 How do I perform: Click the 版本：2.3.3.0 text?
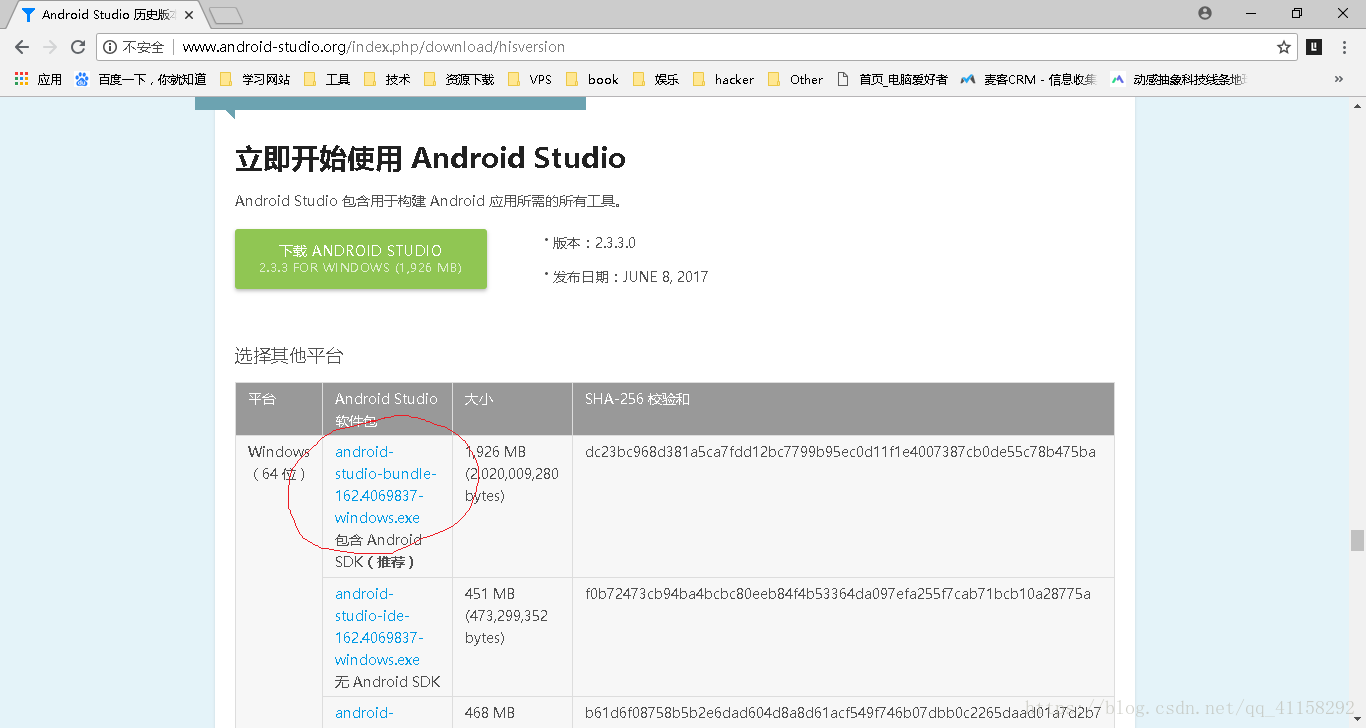click(x=594, y=243)
